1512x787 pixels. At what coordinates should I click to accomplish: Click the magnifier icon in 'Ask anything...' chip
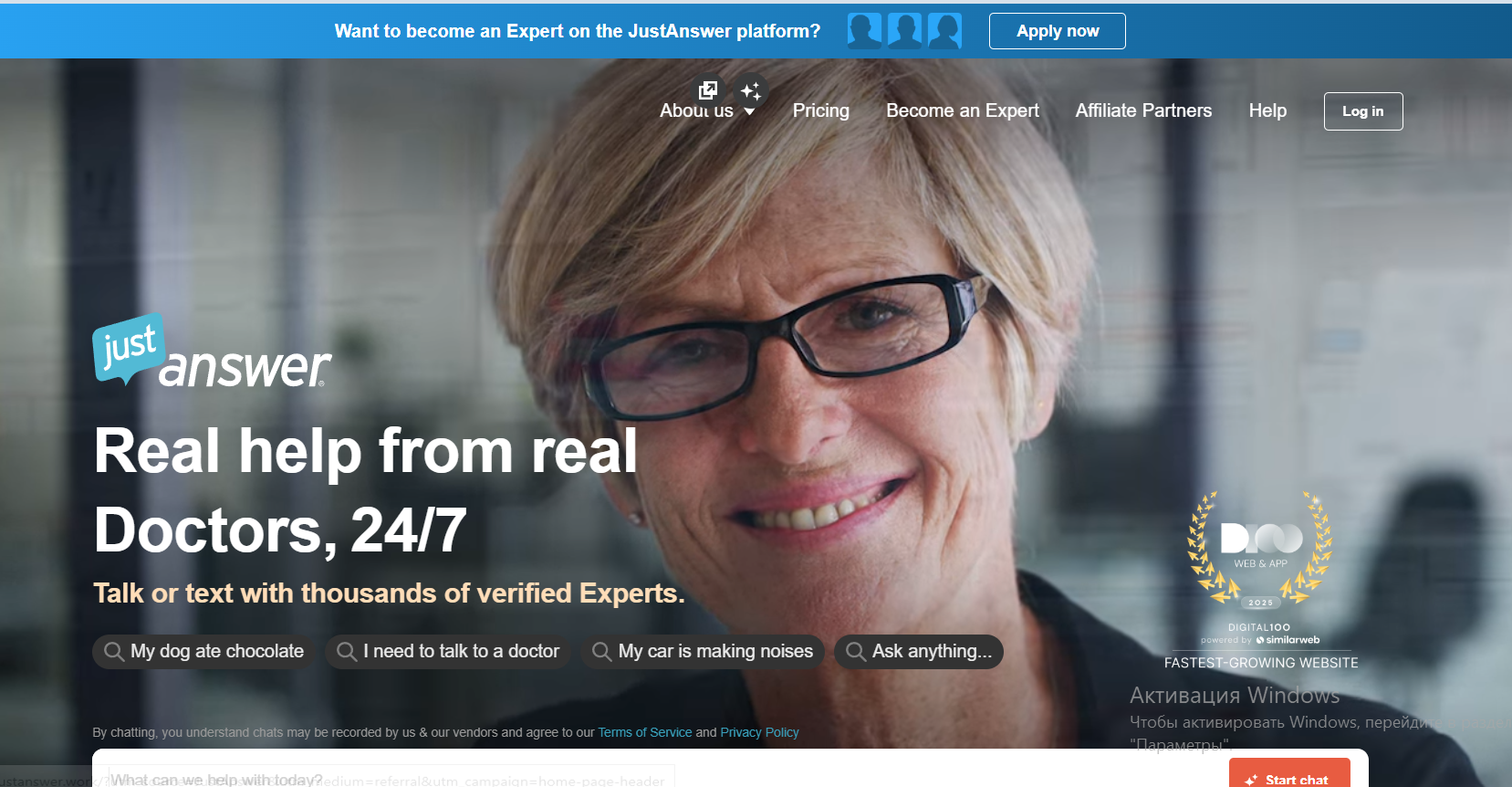855,651
